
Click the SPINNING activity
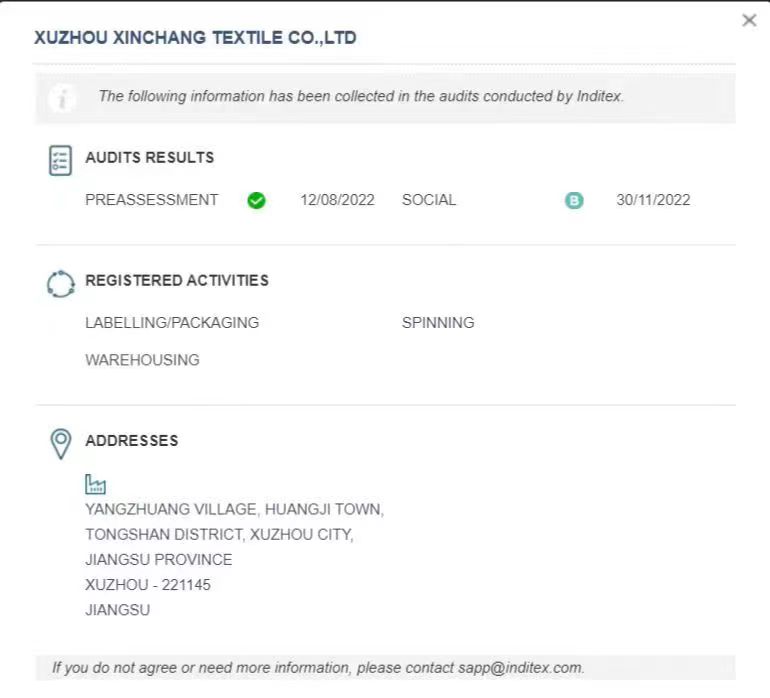pos(438,323)
